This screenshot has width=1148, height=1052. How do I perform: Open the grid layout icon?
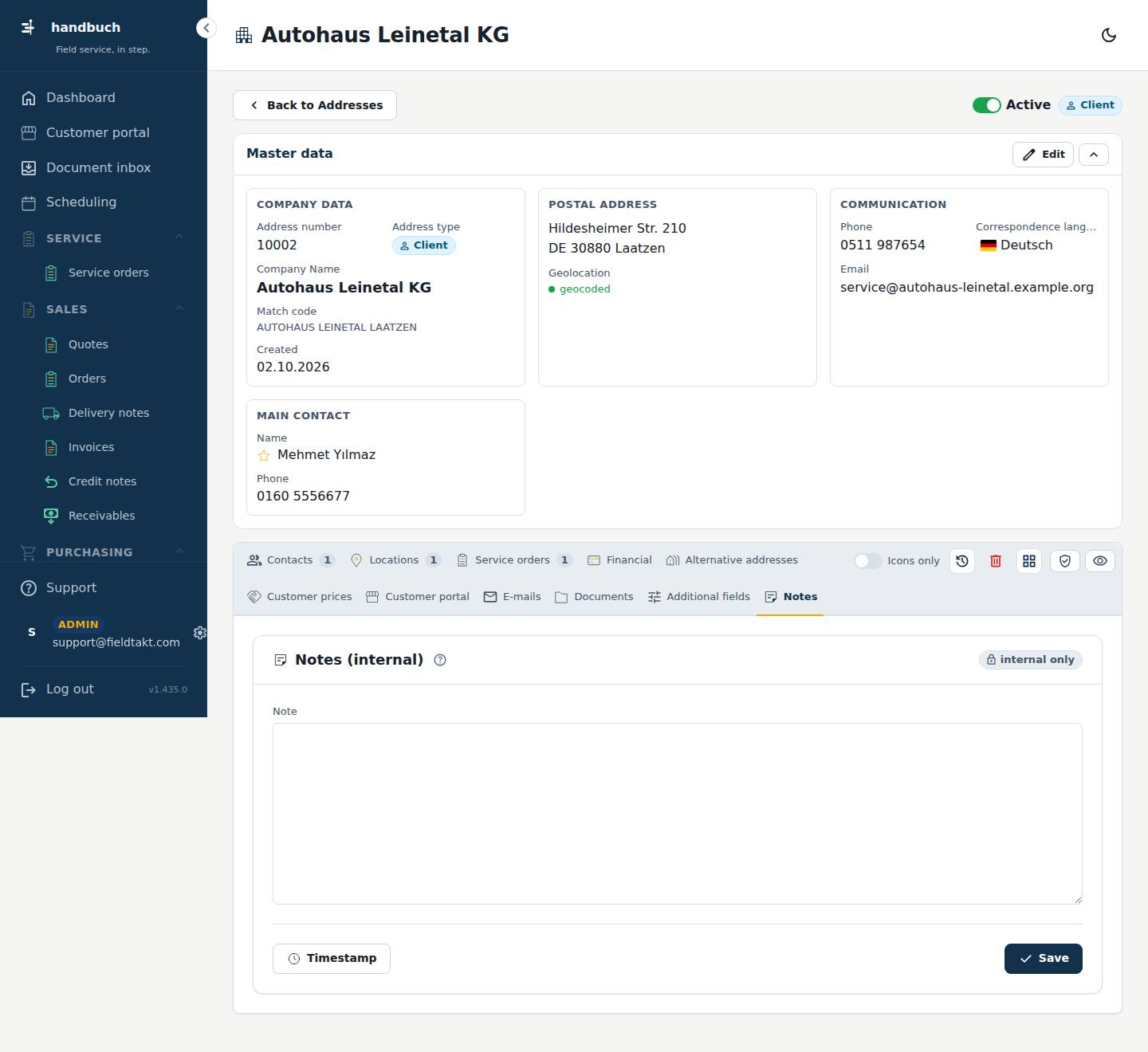coord(1029,561)
